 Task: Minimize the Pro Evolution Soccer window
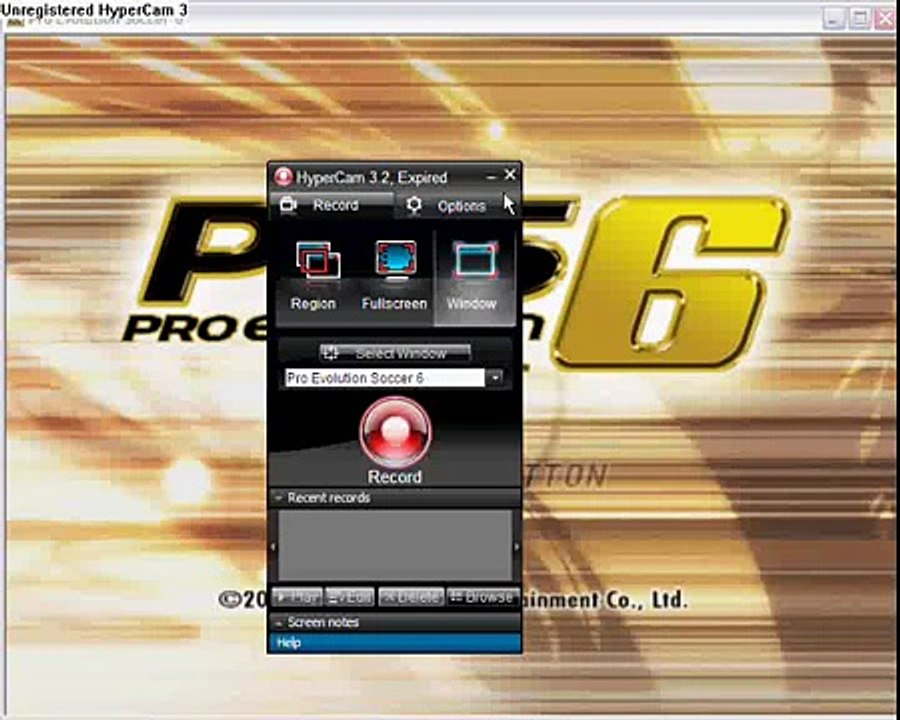(x=834, y=19)
